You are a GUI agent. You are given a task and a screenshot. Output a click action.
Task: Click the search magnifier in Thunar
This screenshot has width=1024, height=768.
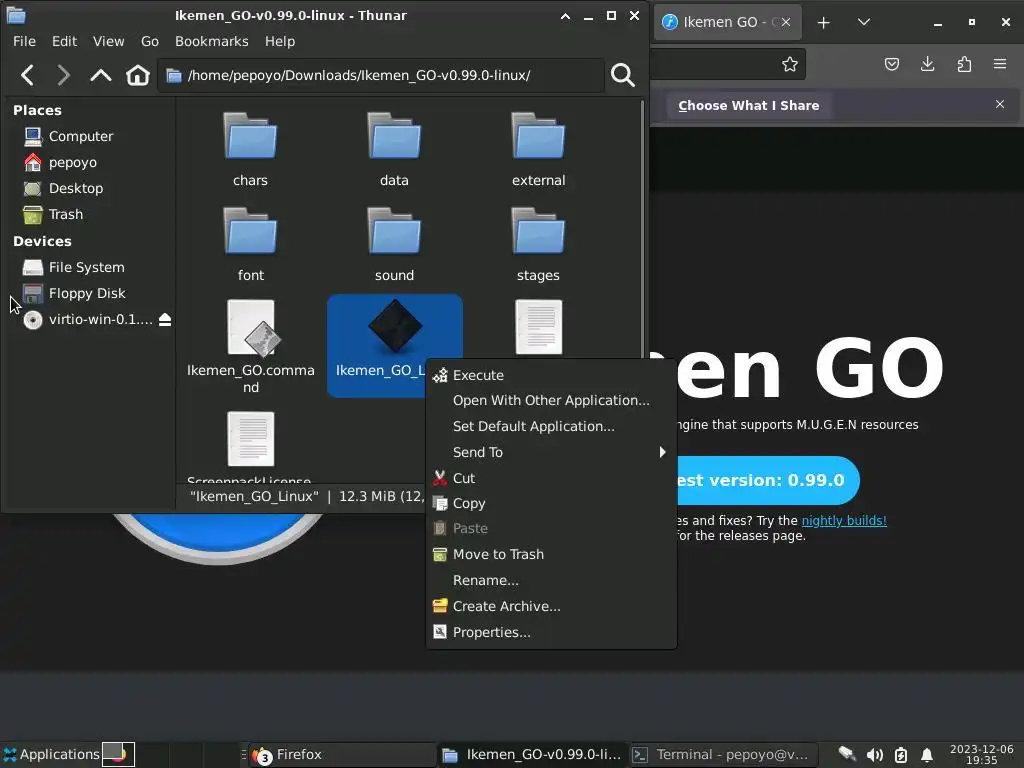622,75
